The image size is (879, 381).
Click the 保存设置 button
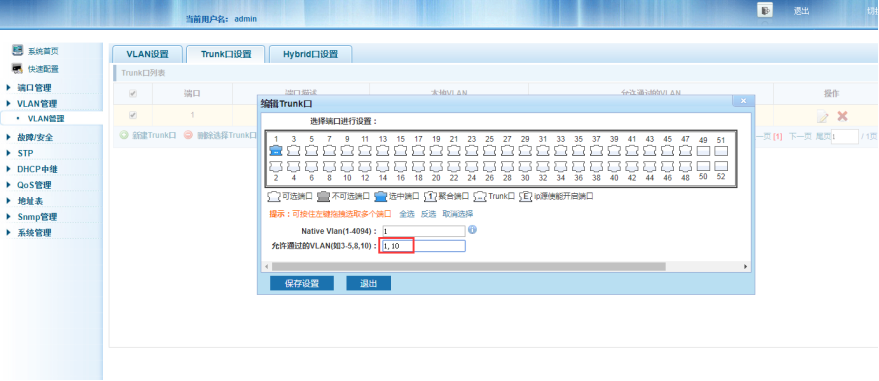coord(302,284)
